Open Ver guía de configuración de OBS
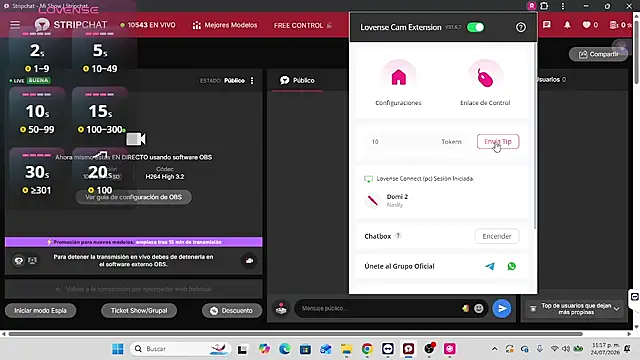 [x=133, y=197]
